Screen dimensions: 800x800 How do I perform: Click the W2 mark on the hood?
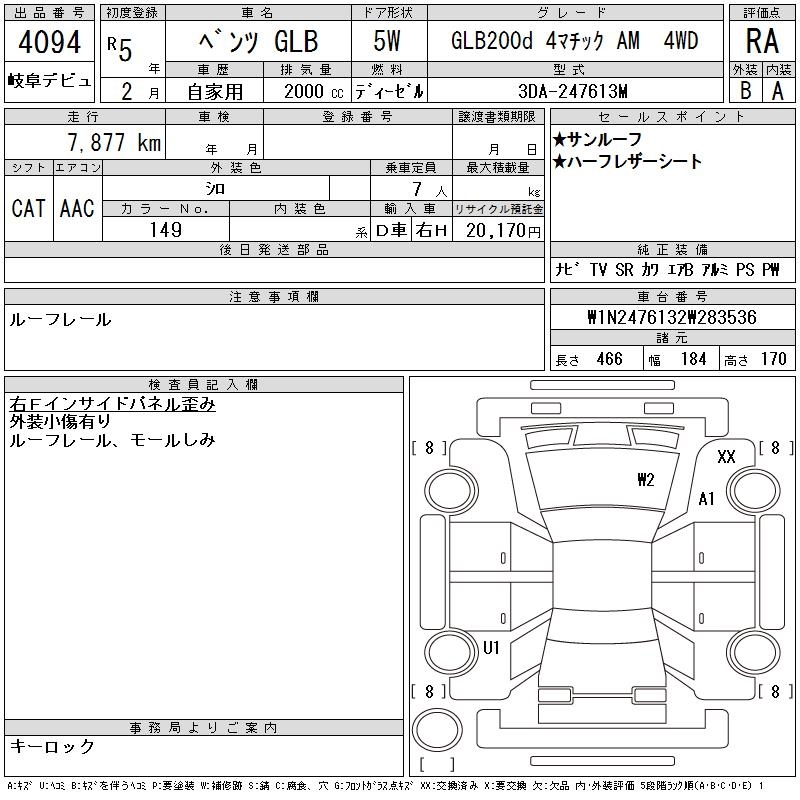pyautogui.click(x=646, y=480)
